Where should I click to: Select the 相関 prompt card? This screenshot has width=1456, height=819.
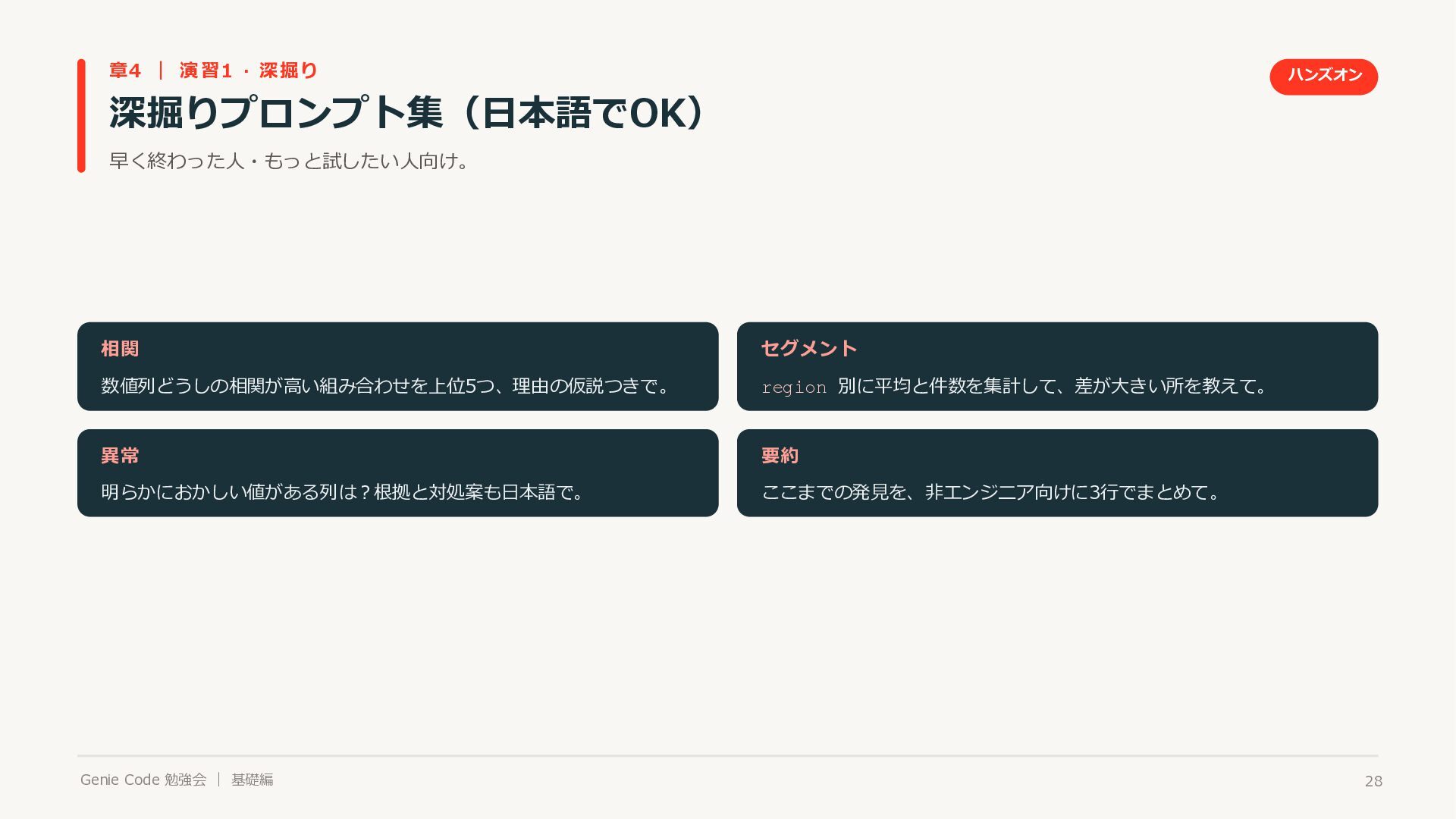pos(397,366)
